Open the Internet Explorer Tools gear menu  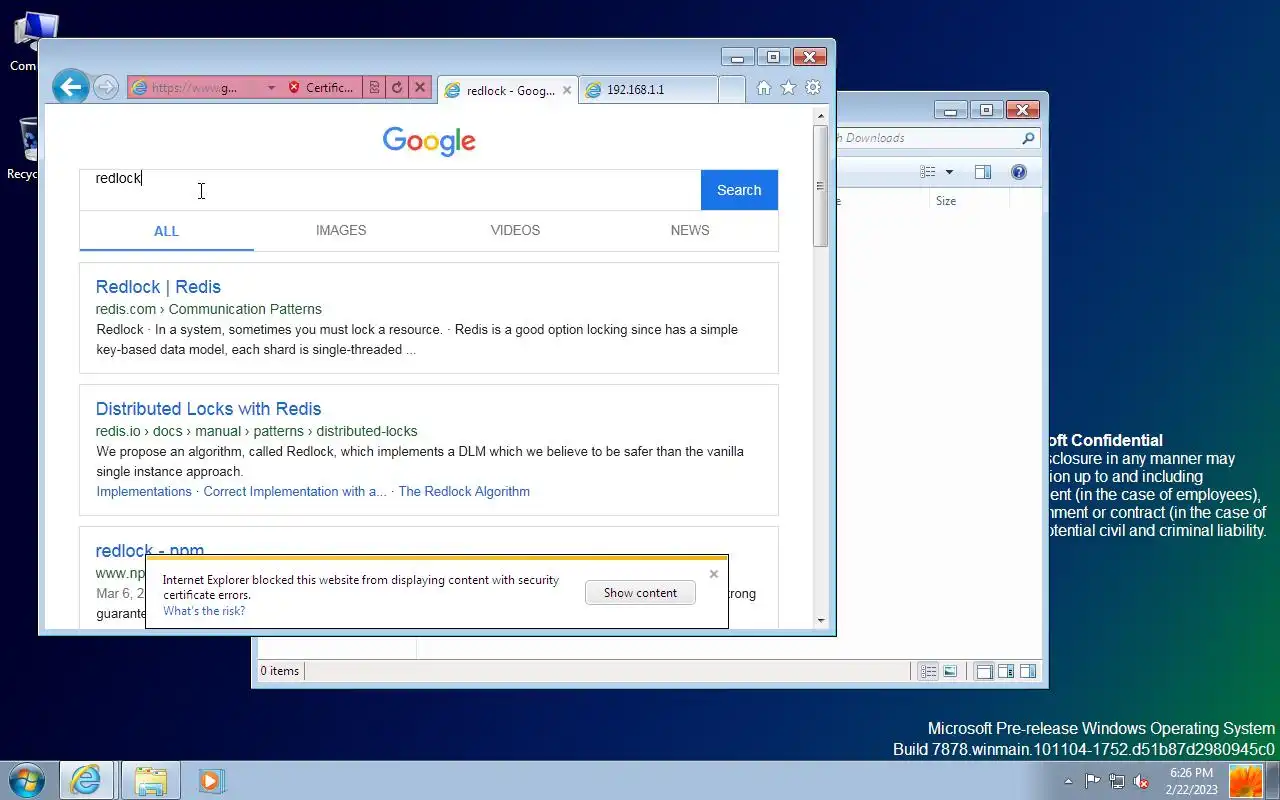coord(813,88)
